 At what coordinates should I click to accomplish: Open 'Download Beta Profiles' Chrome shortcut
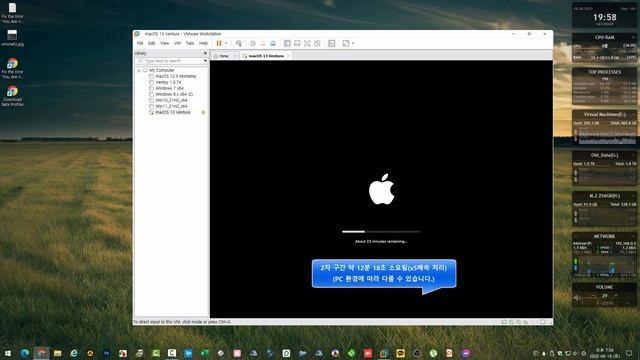(12, 96)
